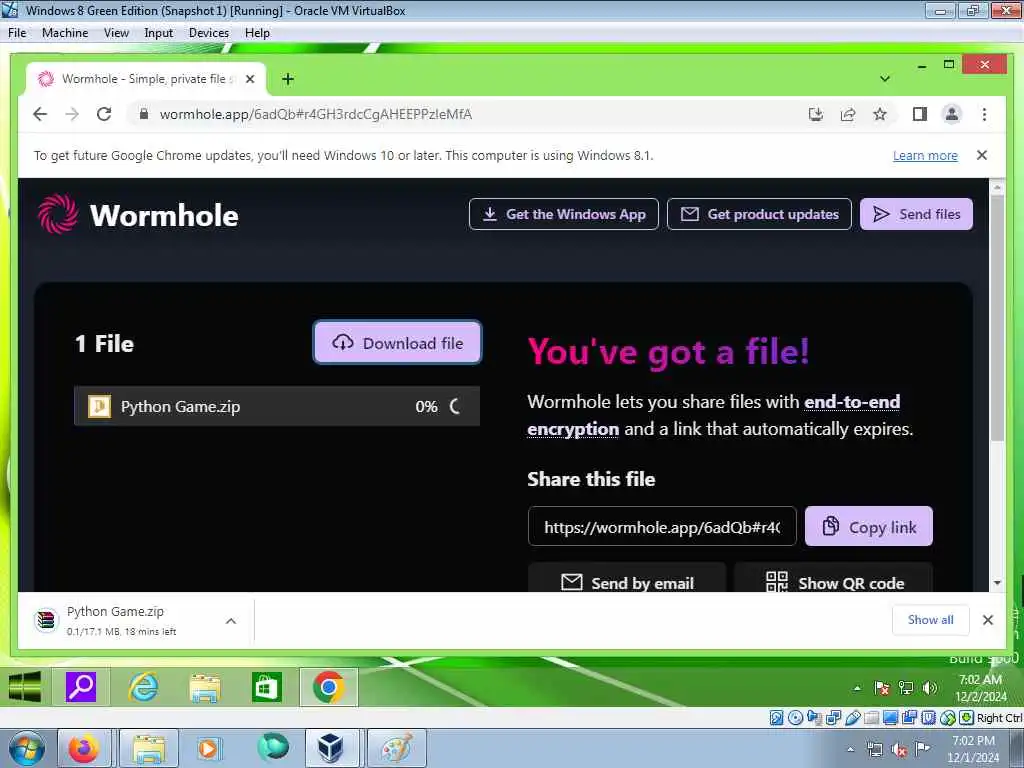Image resolution: width=1024 pixels, height=768 pixels.
Task: Click Send by email button
Action: (x=627, y=579)
